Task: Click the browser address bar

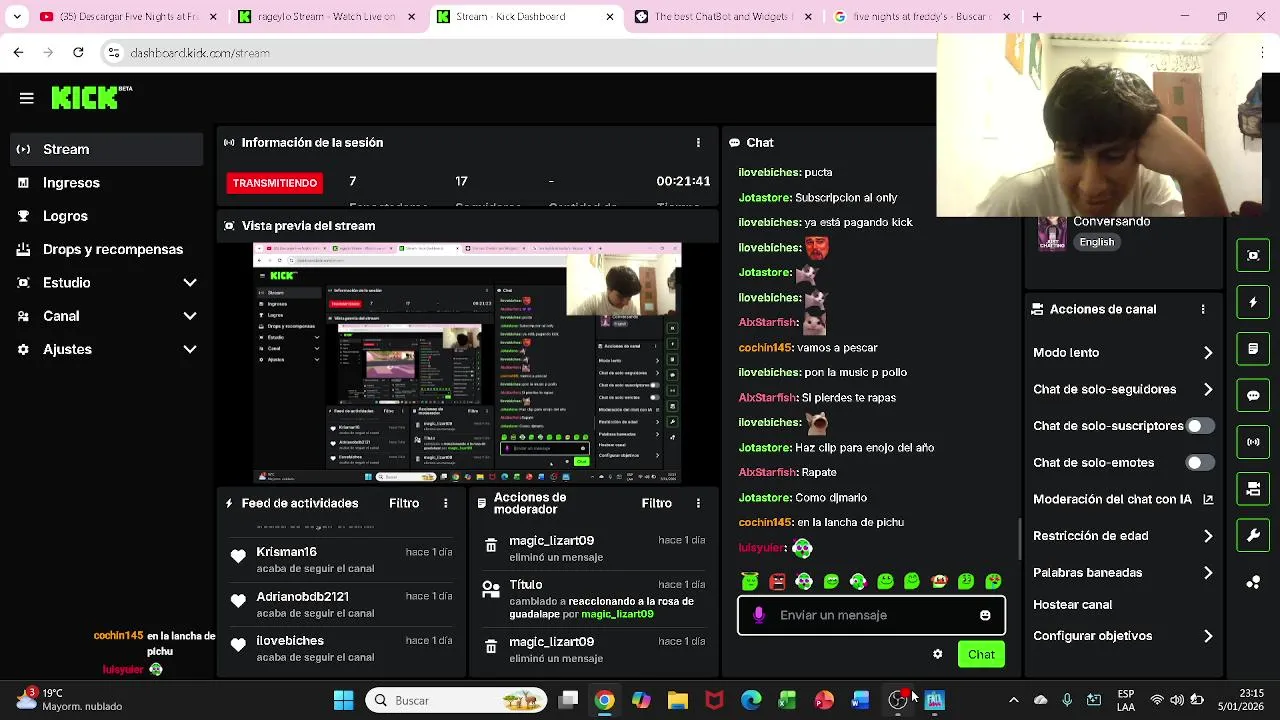Action: click(x=520, y=53)
